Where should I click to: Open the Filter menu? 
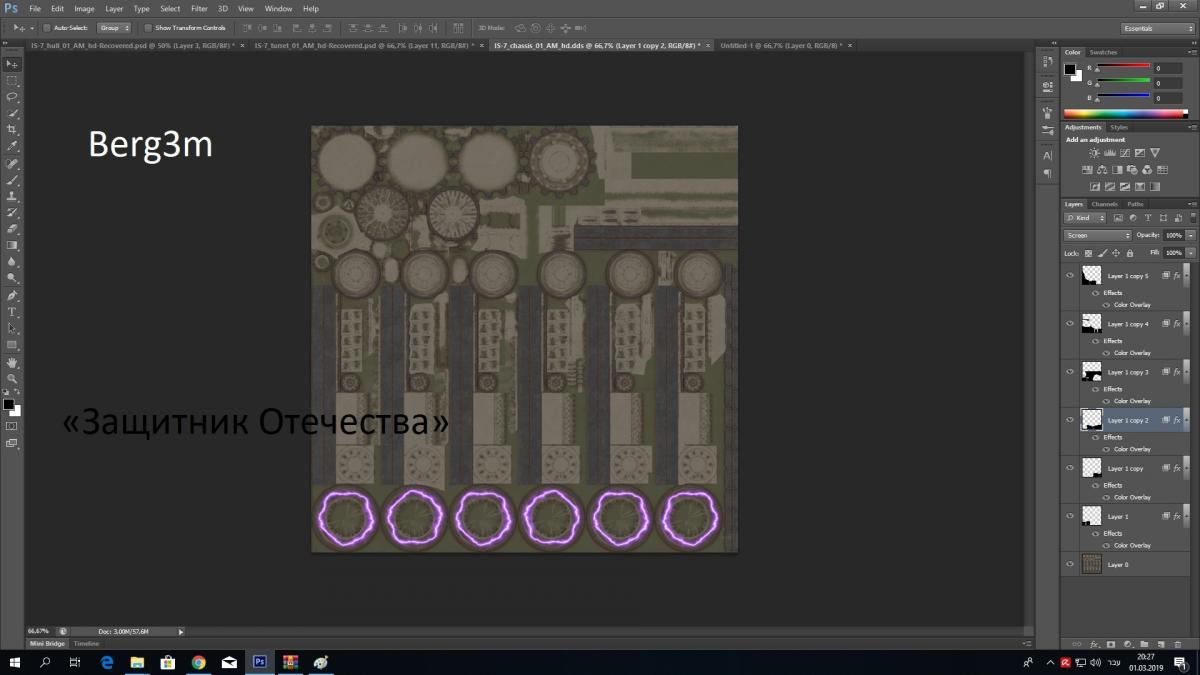pos(199,8)
